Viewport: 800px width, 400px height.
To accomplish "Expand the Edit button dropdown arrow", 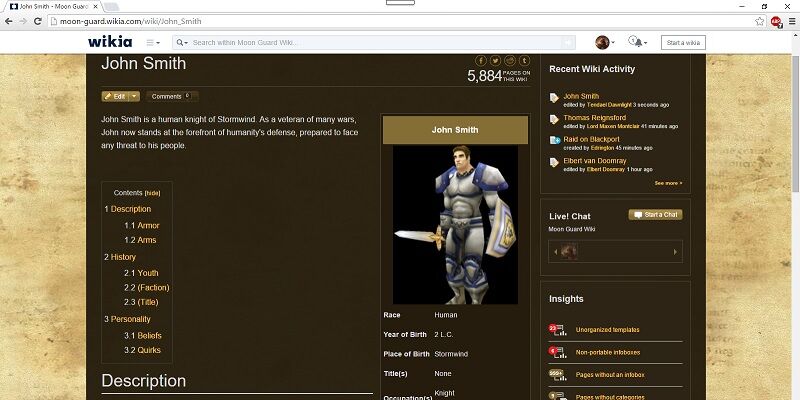I will 134,96.
